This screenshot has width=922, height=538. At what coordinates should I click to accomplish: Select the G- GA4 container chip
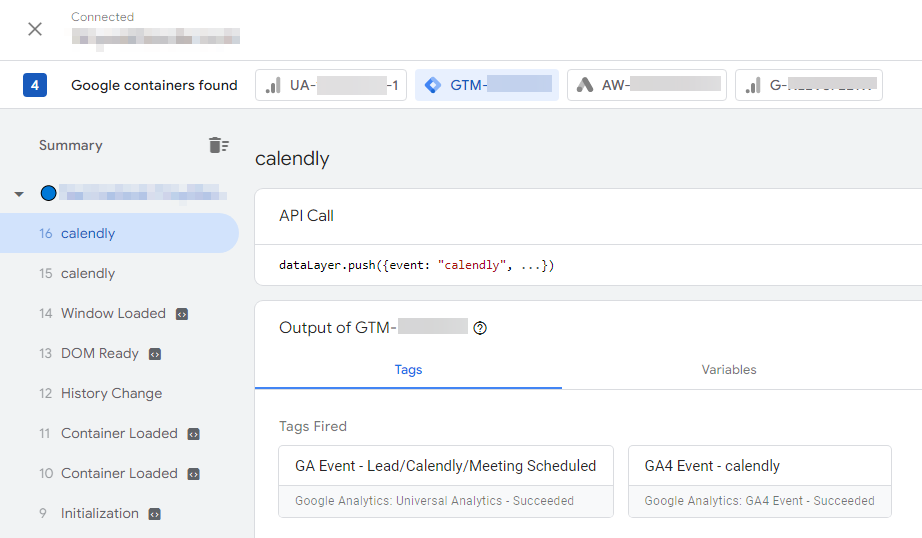[809, 85]
